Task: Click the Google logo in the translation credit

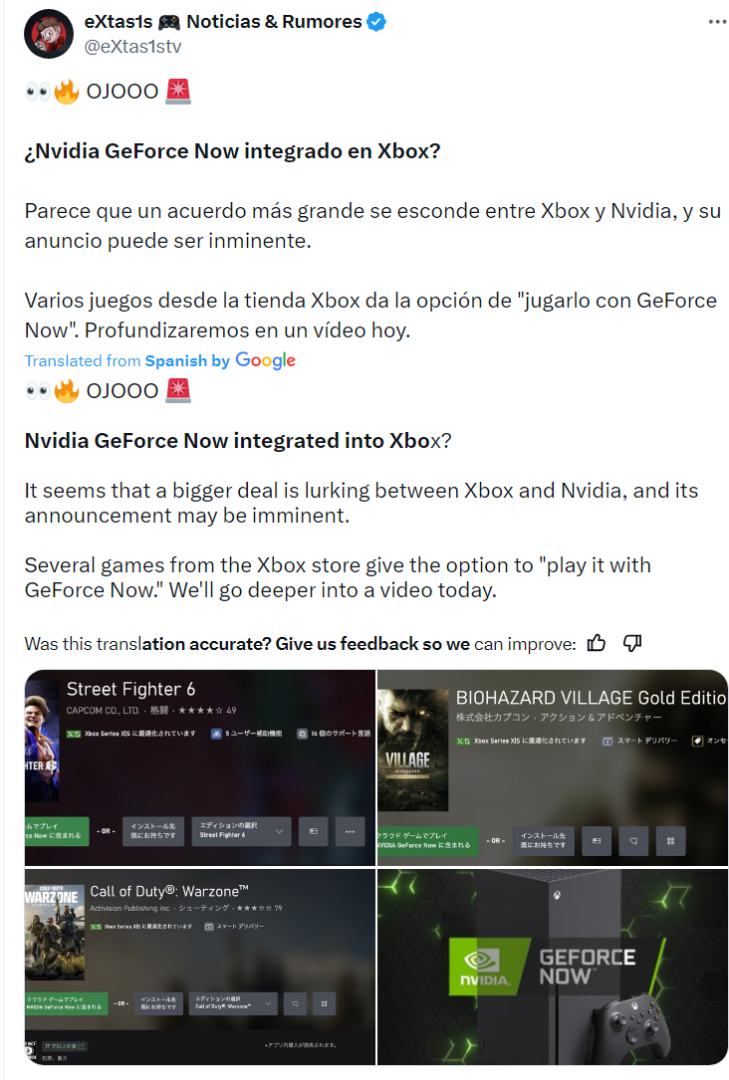Action: click(265, 360)
